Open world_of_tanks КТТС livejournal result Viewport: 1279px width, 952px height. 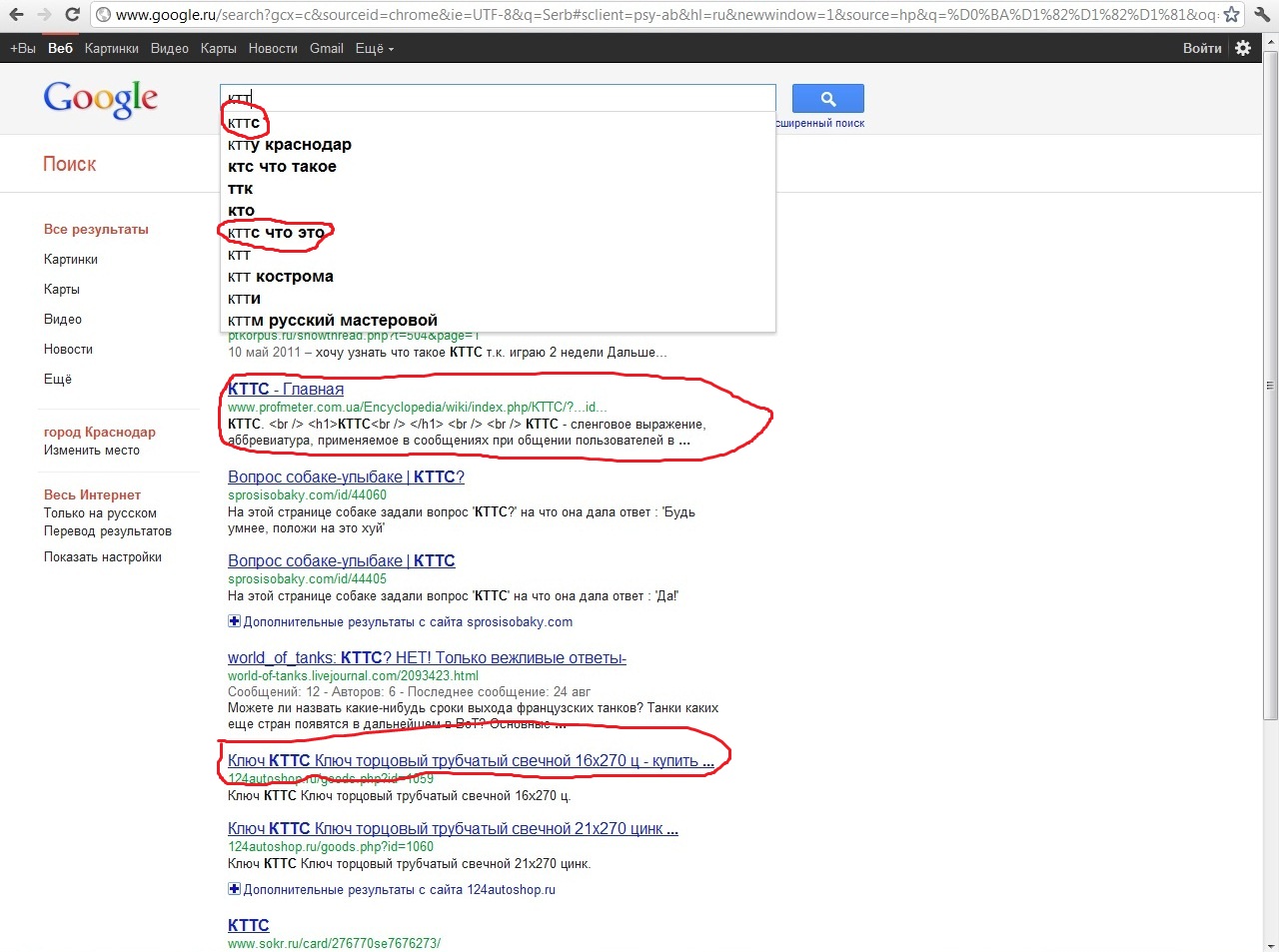coord(427,658)
